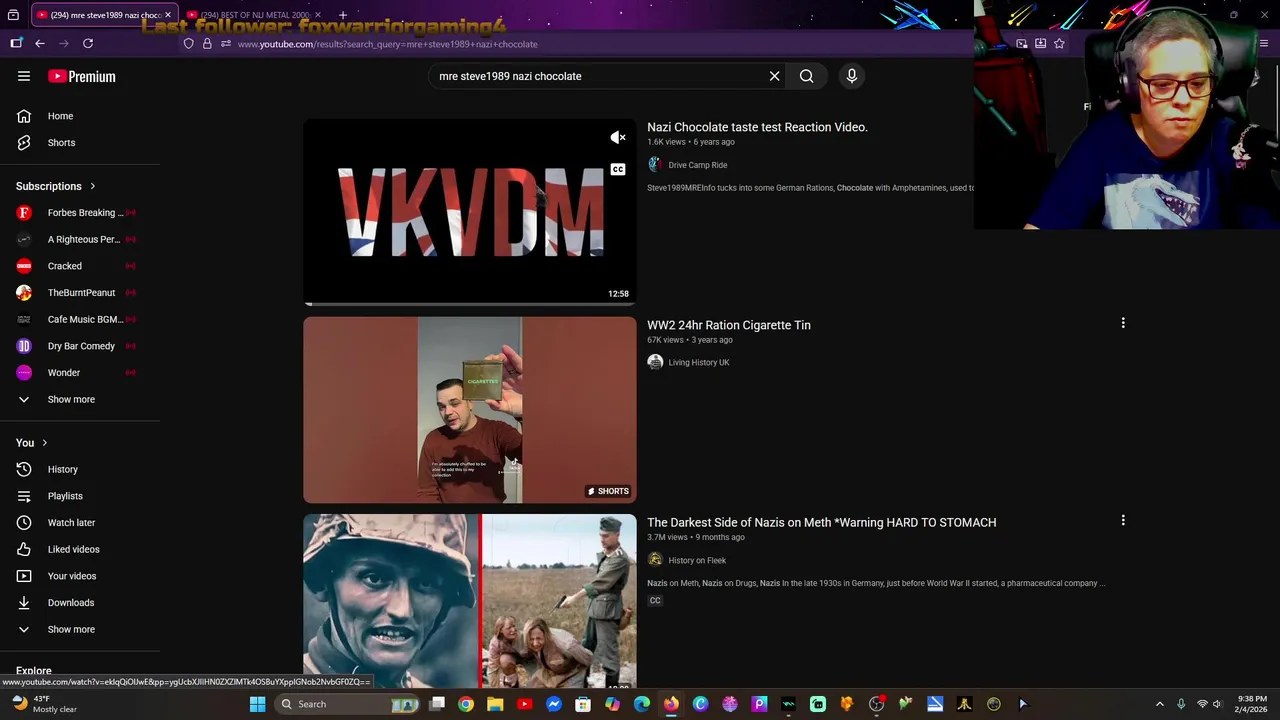Open the VKVDM video thumbnail

tap(470, 212)
